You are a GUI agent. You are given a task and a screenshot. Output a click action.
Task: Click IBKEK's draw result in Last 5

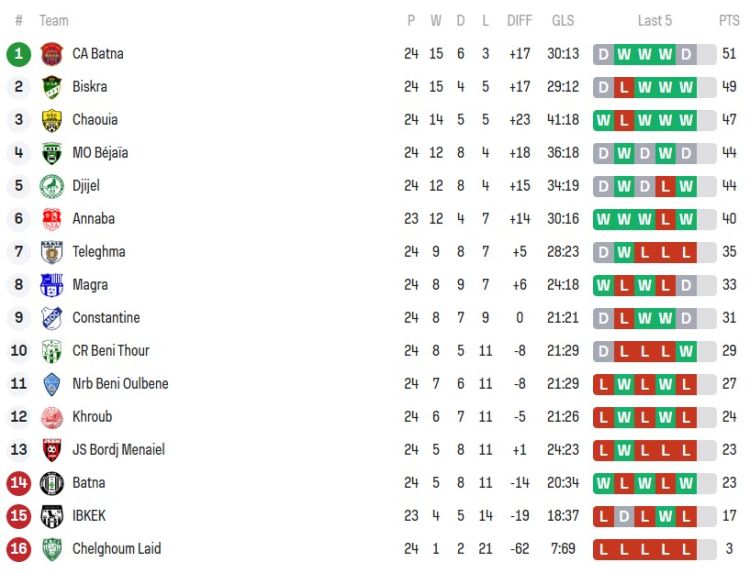point(624,516)
